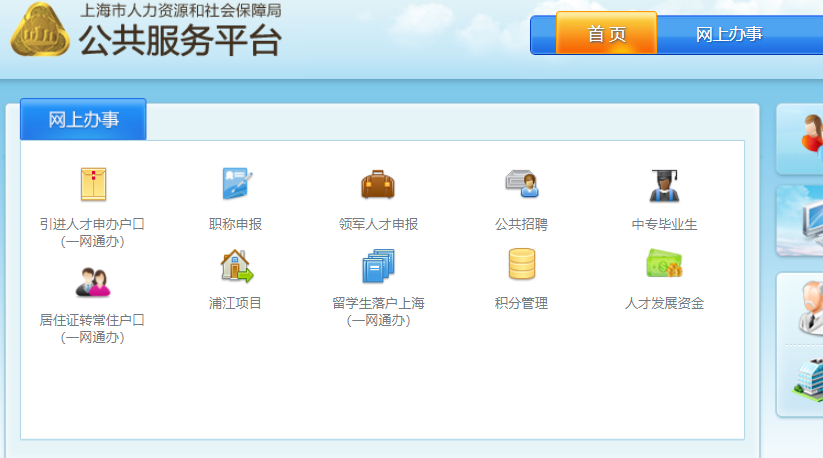This screenshot has height=458, width=823.
Task: Click the blue documents icon for 留学生落户上海
Action: pos(378,266)
